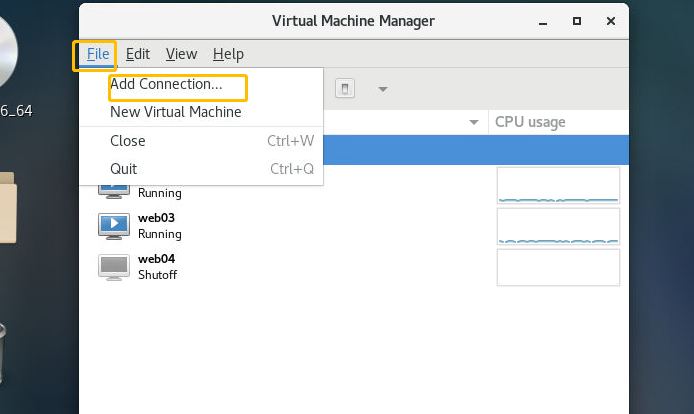Open the Help menu
694x414 pixels.
[228, 54]
